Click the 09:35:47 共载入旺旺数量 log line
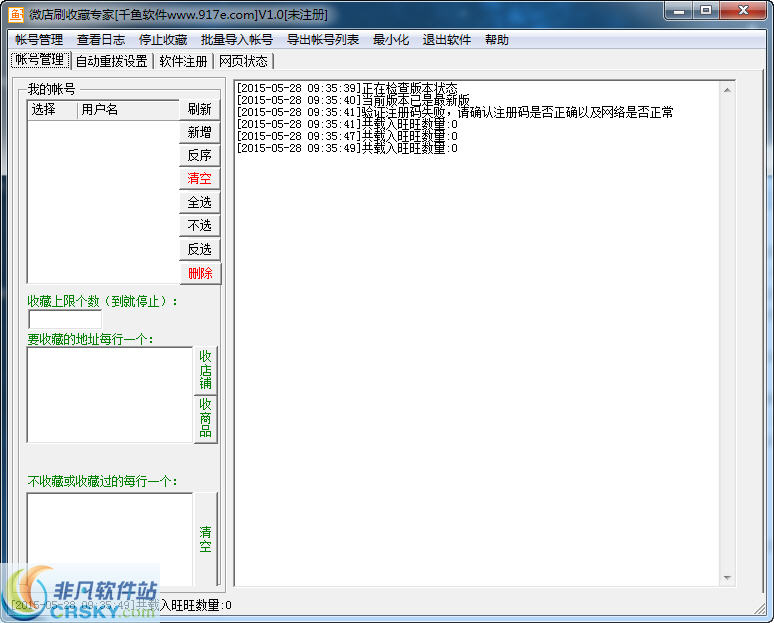 click(x=347, y=136)
